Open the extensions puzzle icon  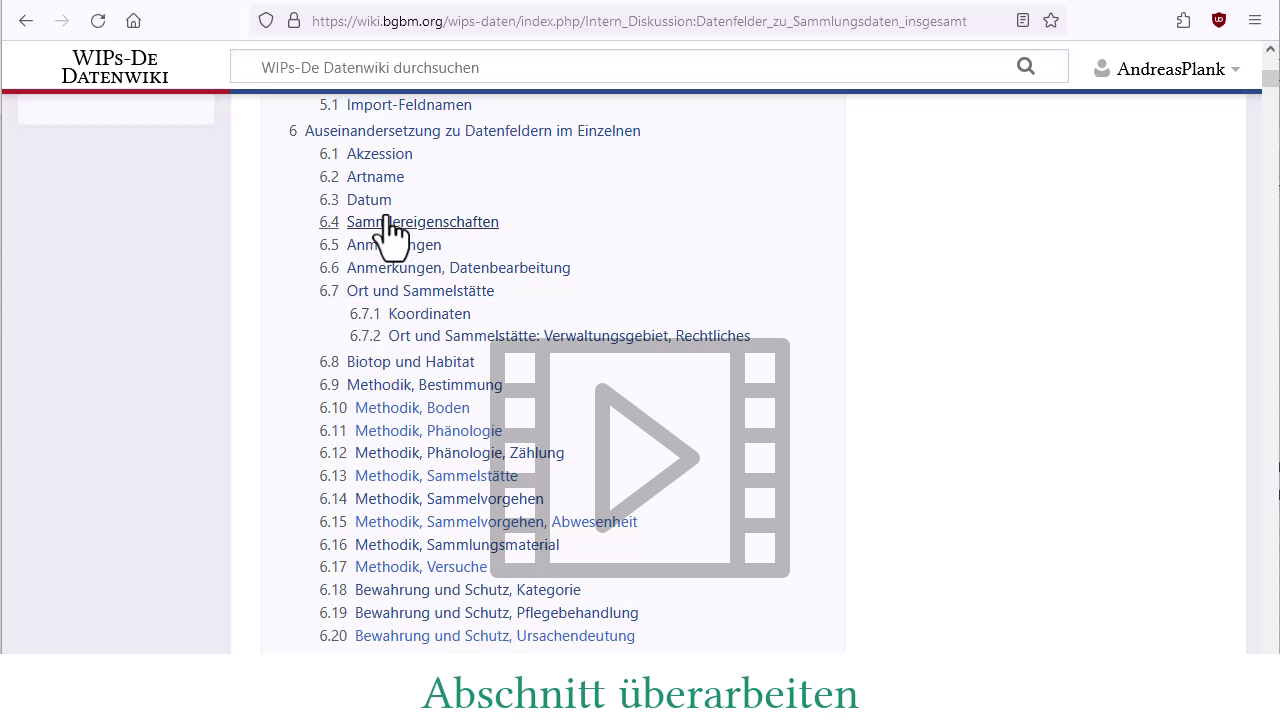coord(1184,20)
